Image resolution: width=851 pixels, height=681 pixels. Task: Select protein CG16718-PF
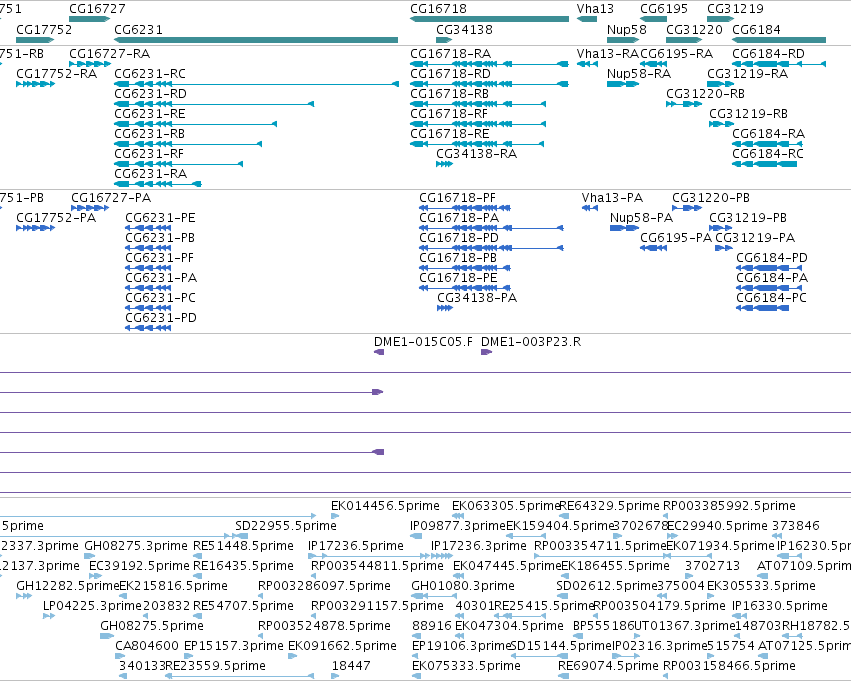465,208
